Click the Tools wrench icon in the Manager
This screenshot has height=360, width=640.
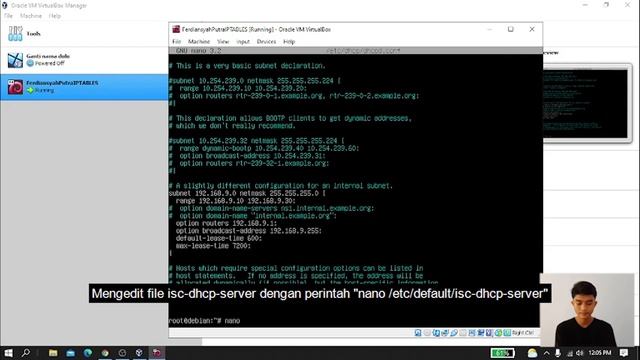(x=15, y=33)
